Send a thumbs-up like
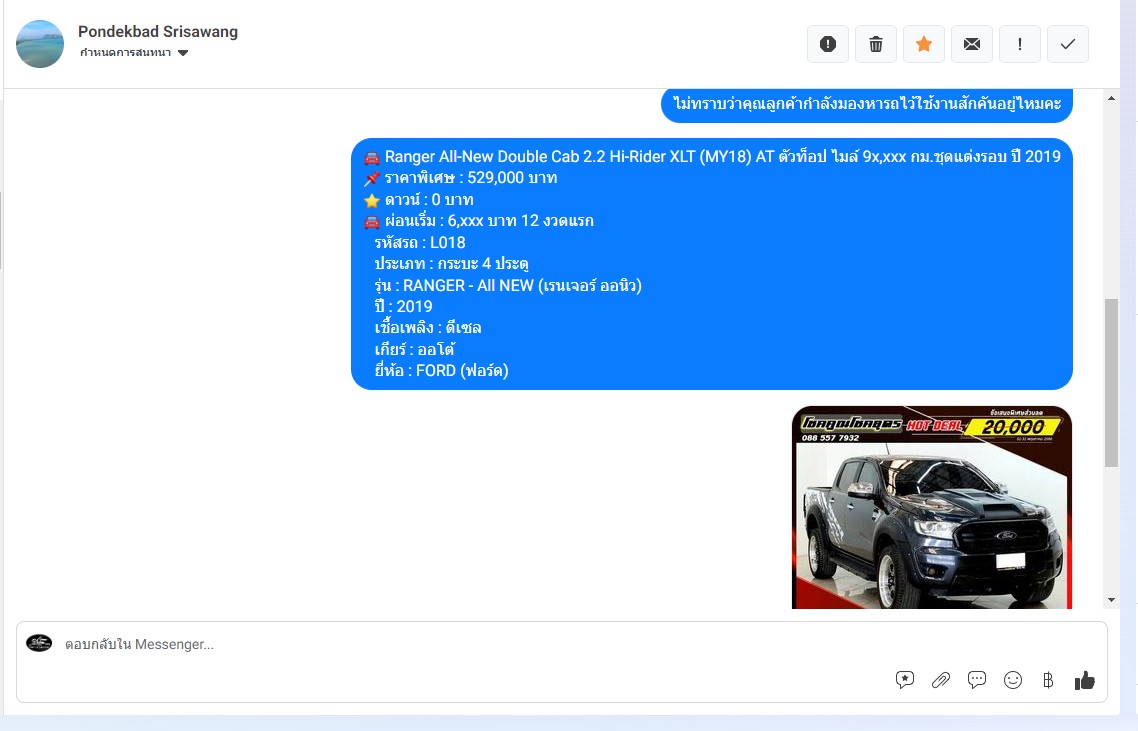This screenshot has height=731, width=1138. [1084, 679]
